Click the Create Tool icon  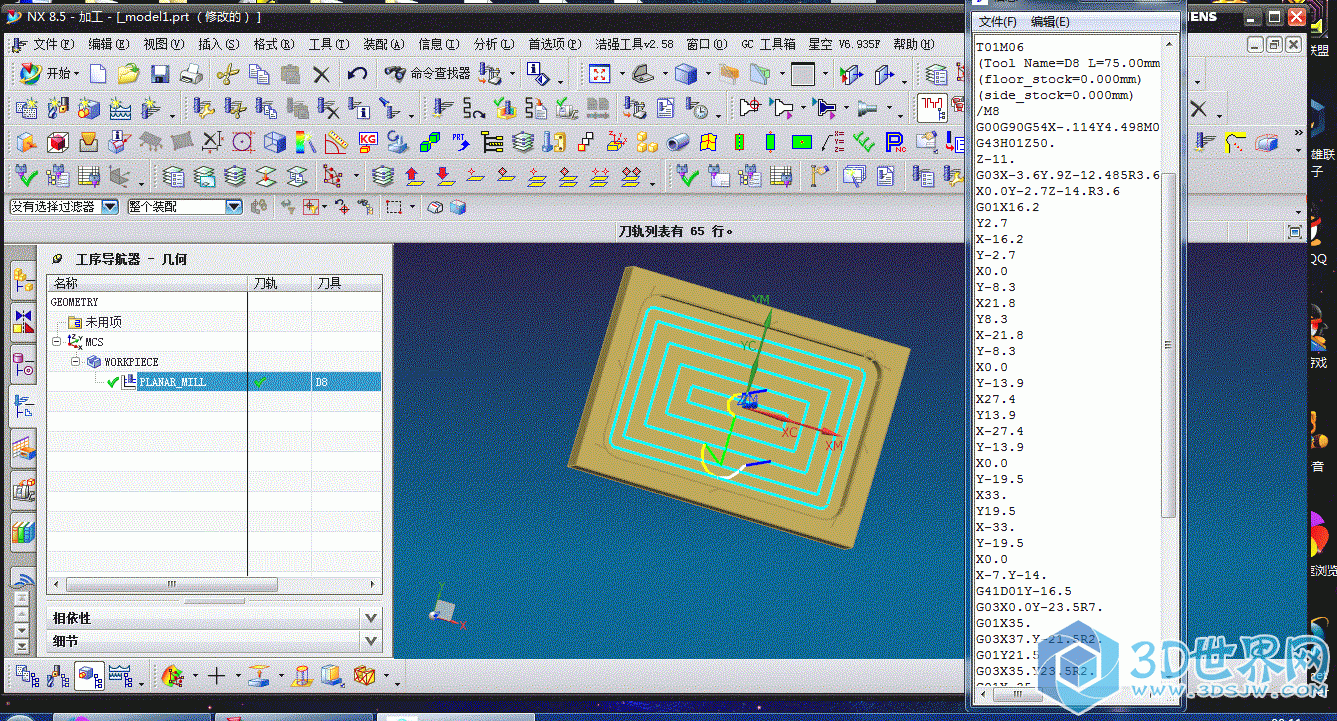click(58, 107)
